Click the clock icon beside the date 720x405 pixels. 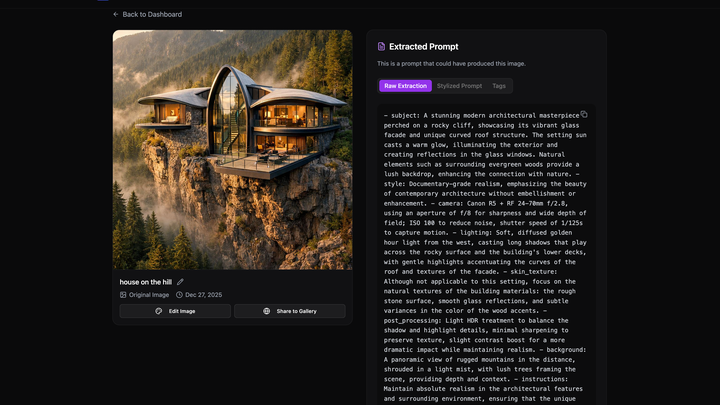[179, 295]
